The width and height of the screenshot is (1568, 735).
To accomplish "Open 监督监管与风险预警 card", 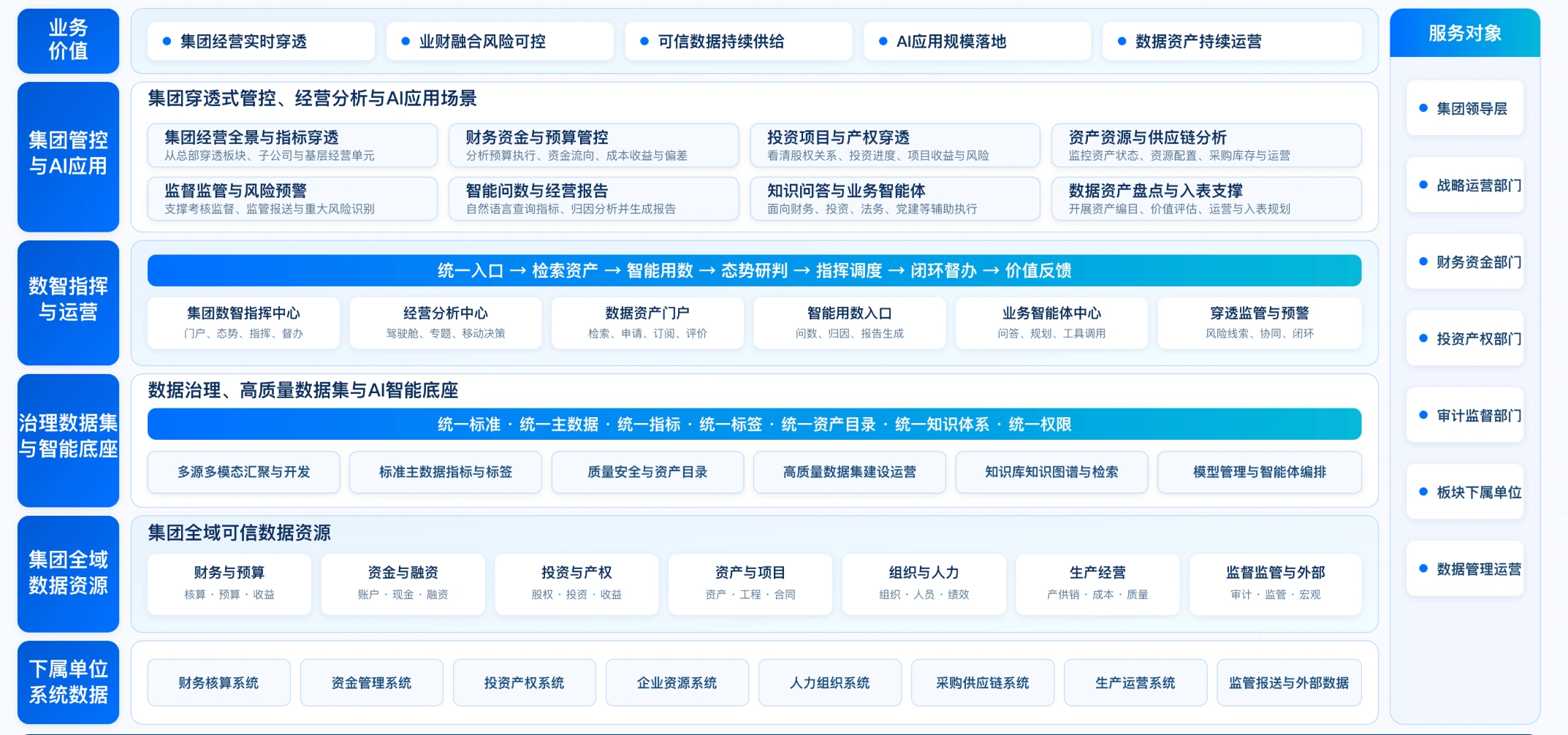I will click(292, 199).
